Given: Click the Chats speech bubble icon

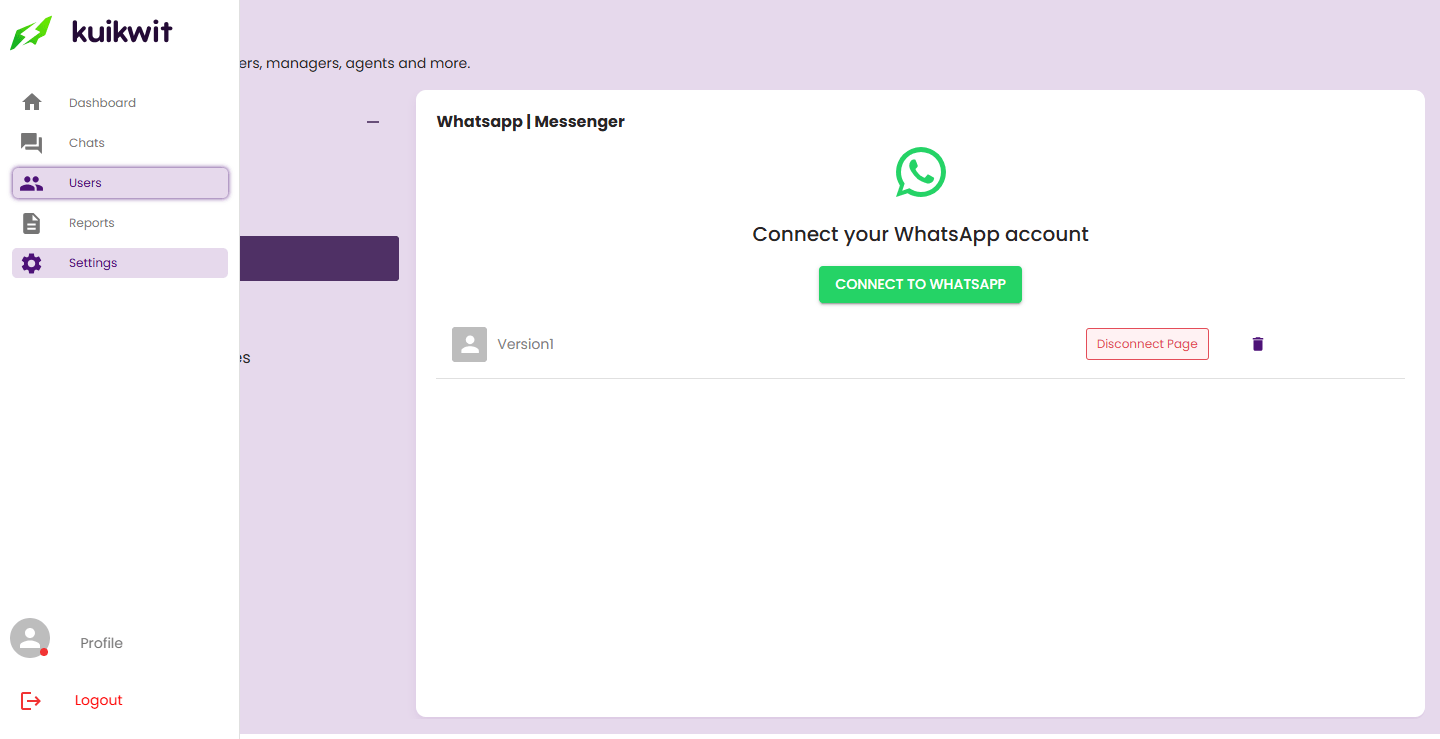Looking at the screenshot, I should tap(32, 143).
